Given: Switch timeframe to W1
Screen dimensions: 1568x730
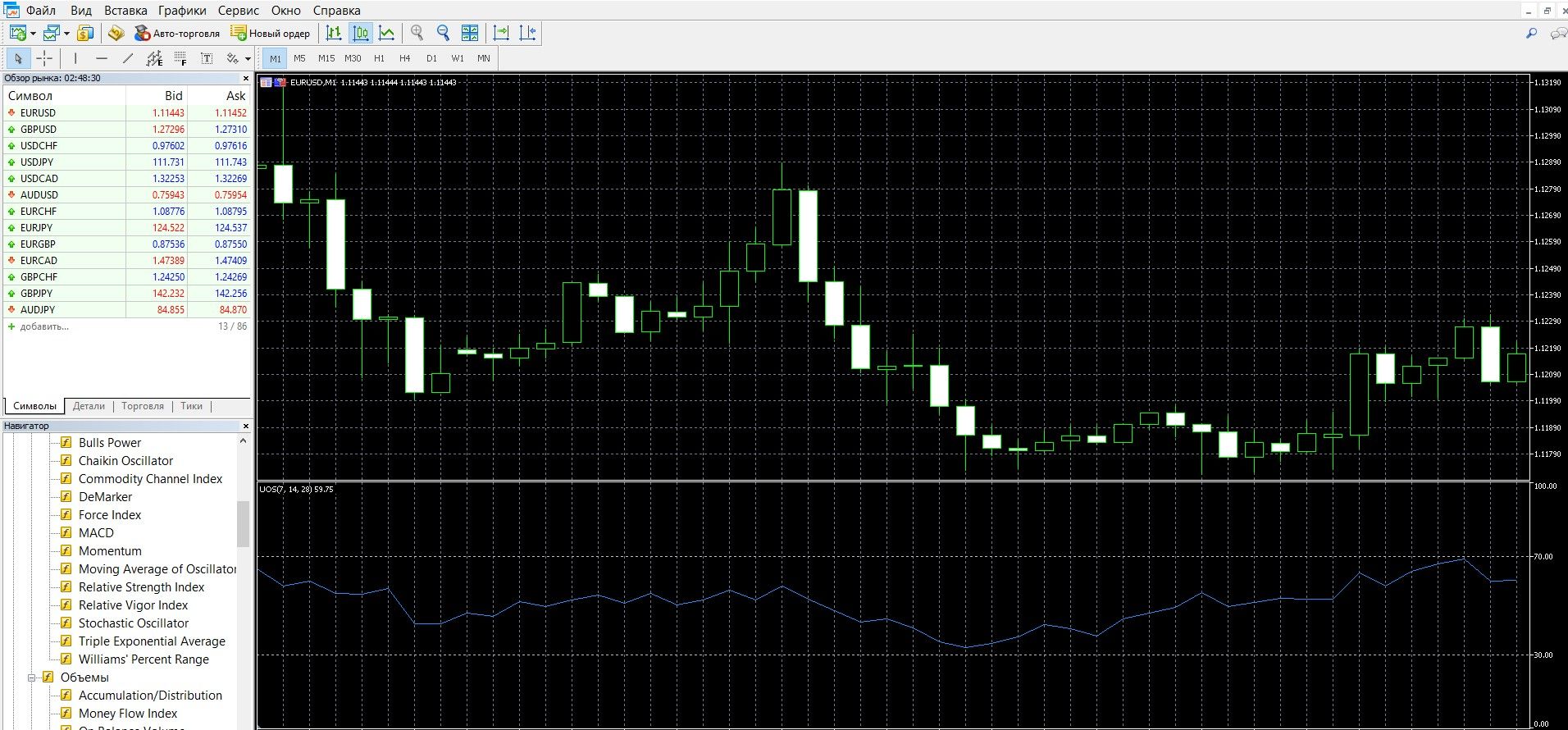Looking at the screenshot, I should [x=458, y=58].
